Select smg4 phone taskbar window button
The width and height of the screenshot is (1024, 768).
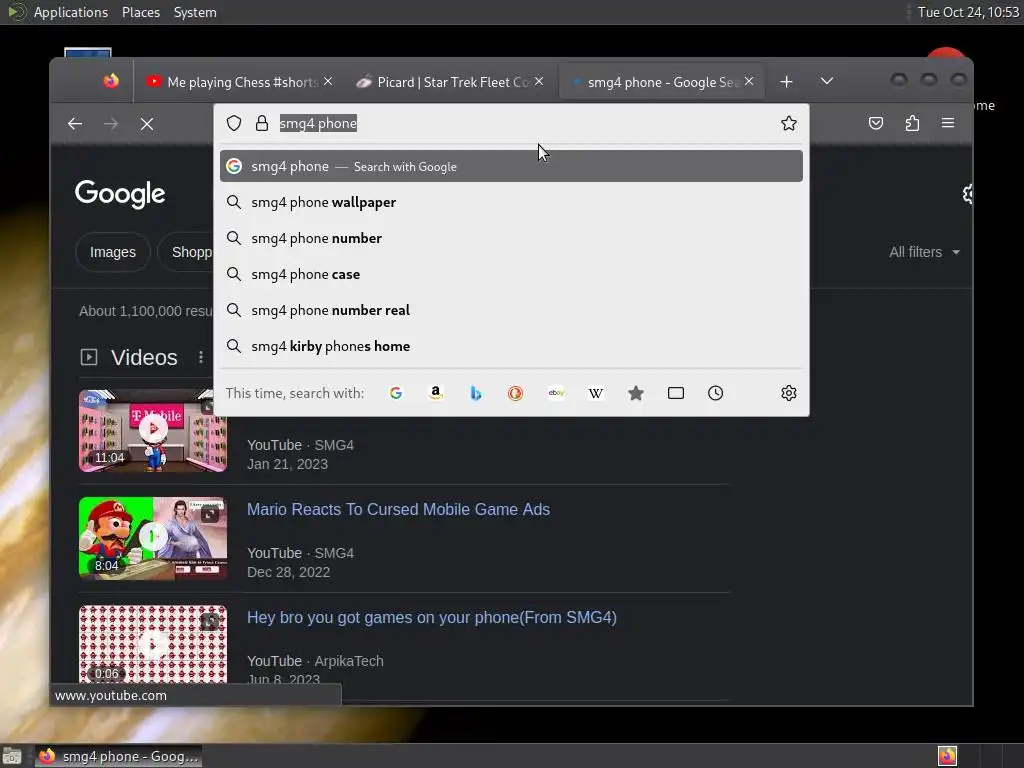point(118,756)
